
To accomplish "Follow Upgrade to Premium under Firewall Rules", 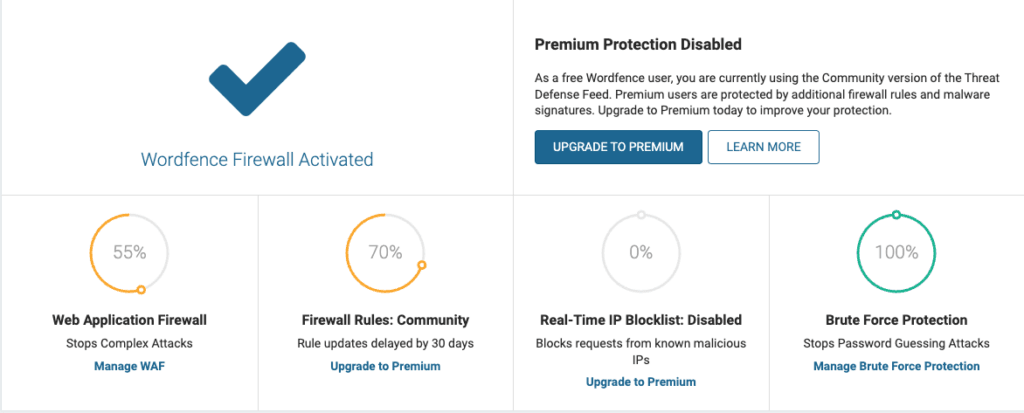I will pos(385,366).
